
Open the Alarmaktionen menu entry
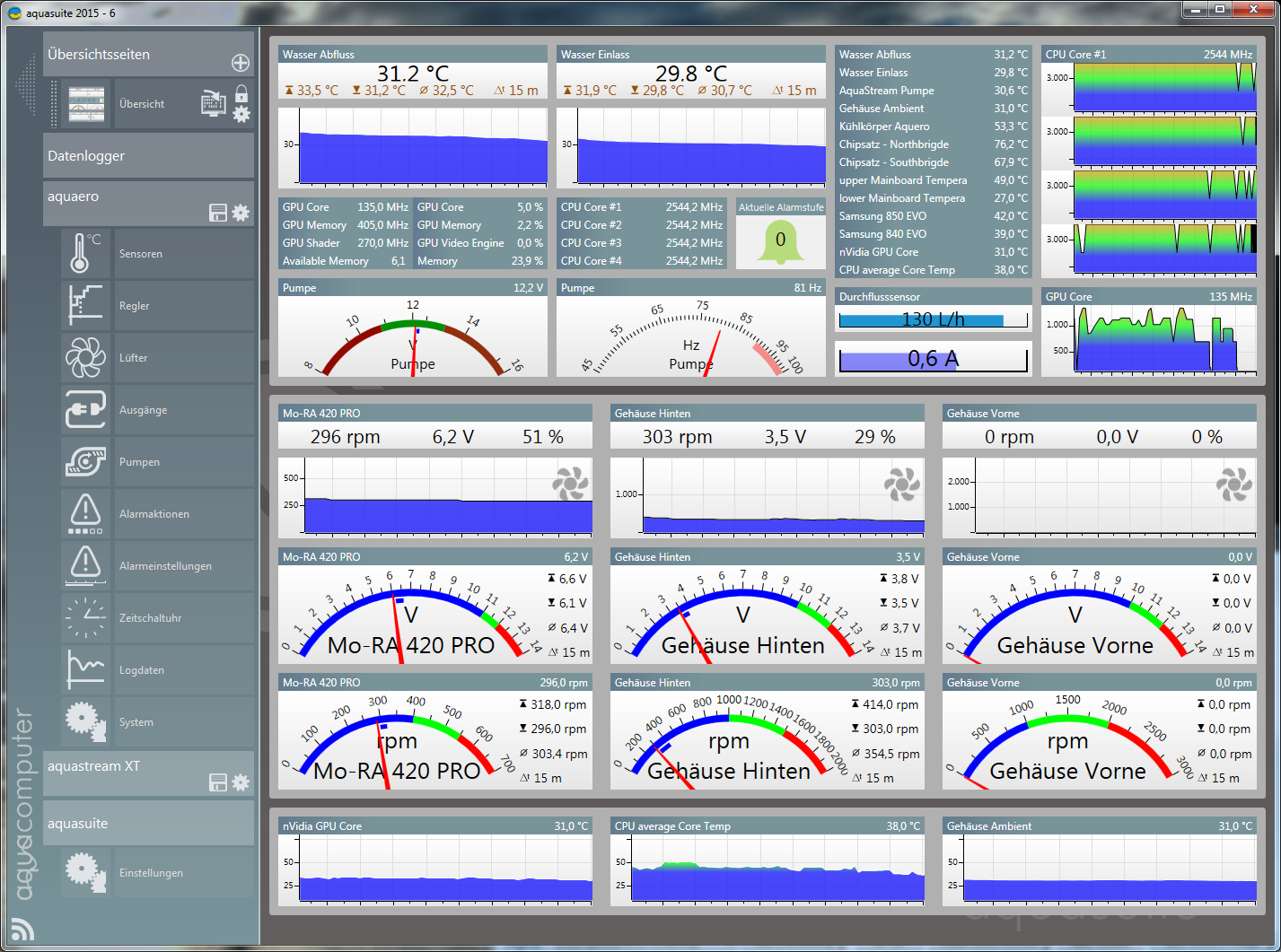coord(154,514)
